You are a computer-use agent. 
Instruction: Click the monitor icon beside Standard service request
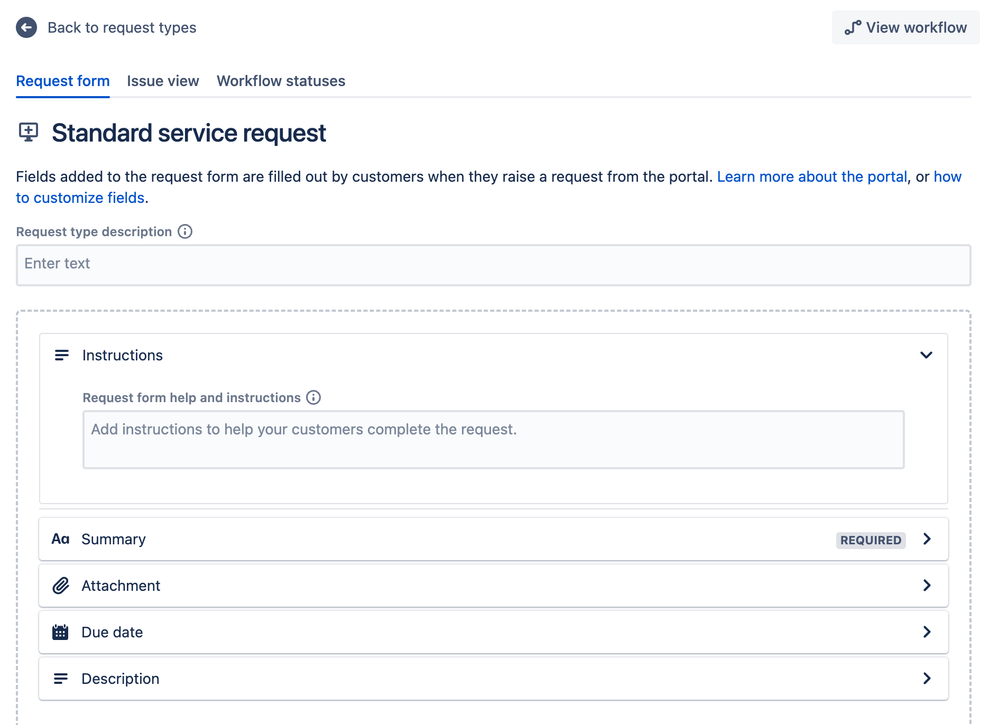(28, 133)
